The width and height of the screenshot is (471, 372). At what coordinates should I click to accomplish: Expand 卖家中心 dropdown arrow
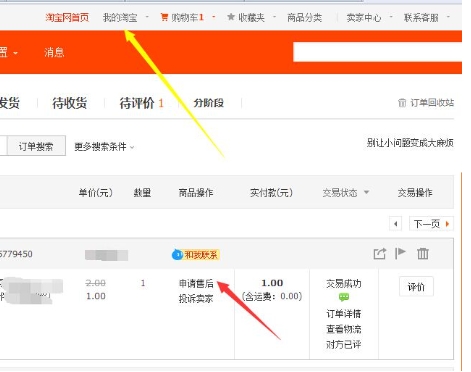[391, 17]
